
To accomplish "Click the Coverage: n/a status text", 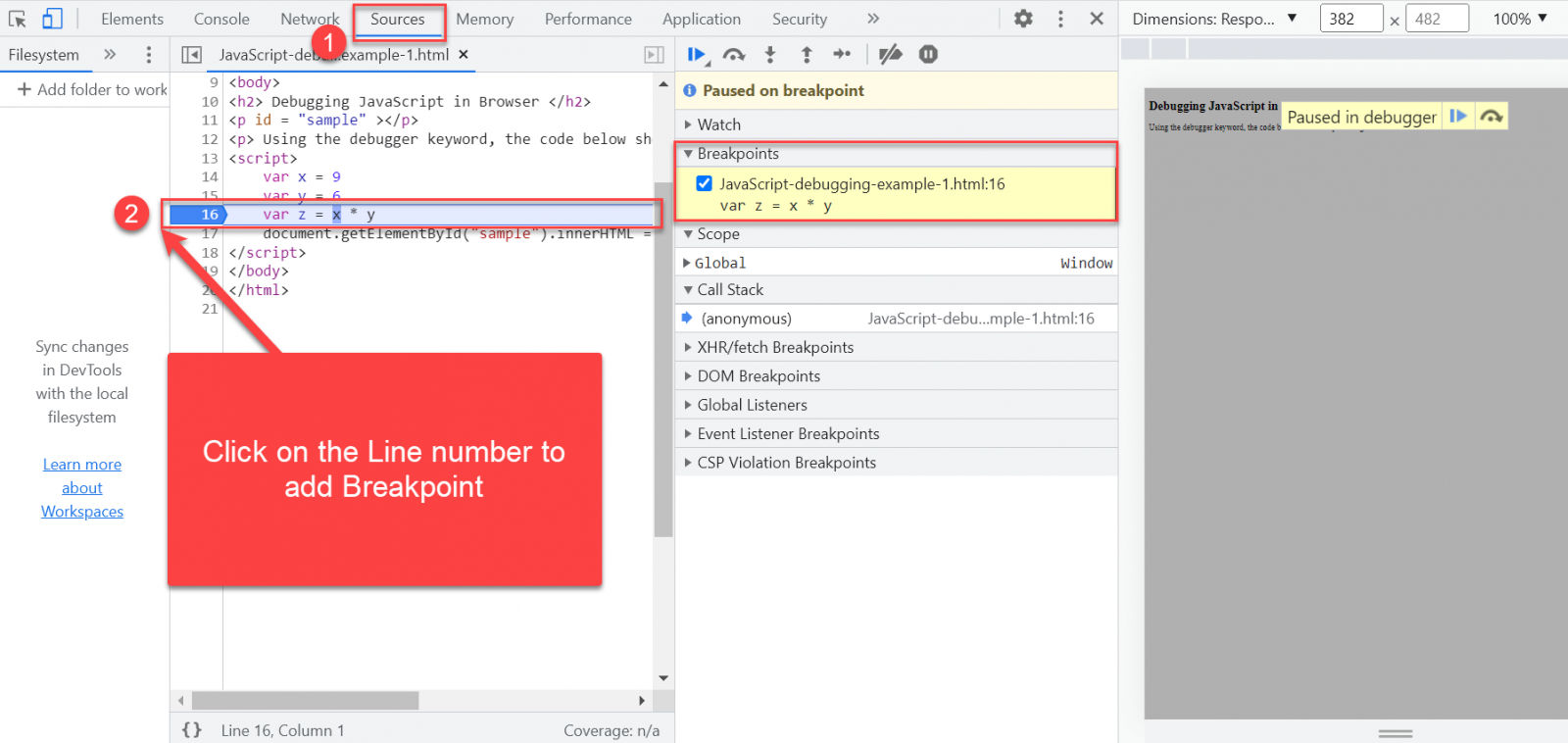I will tap(612, 730).
